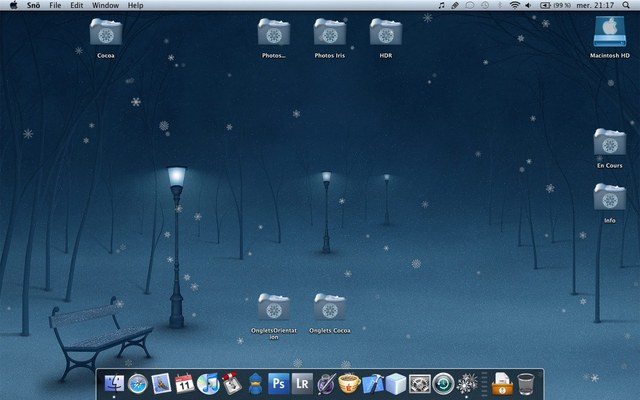The height and width of the screenshot is (400, 640).
Task: Open the Edit menu
Action: tap(76, 5)
